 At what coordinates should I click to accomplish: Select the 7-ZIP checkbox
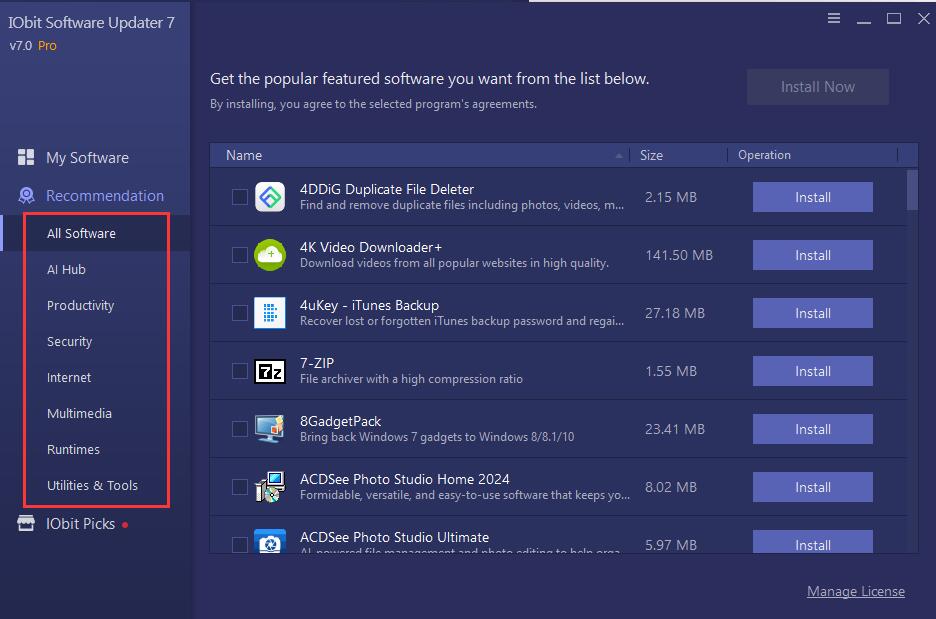(x=239, y=371)
